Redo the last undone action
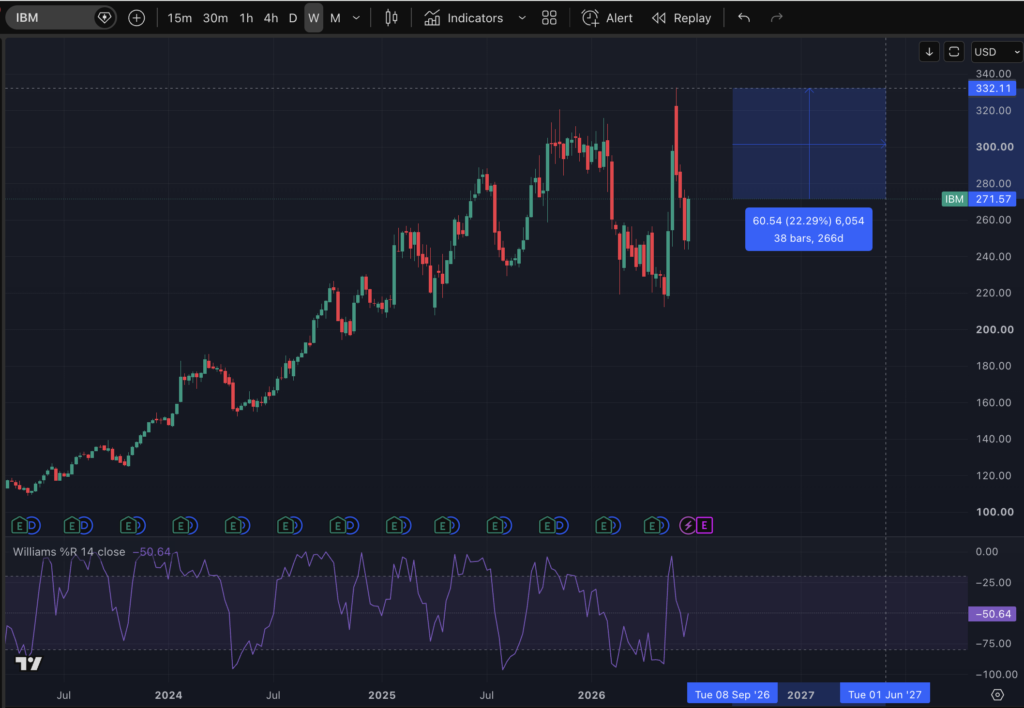Screen dimensions: 1024x708 (776, 18)
